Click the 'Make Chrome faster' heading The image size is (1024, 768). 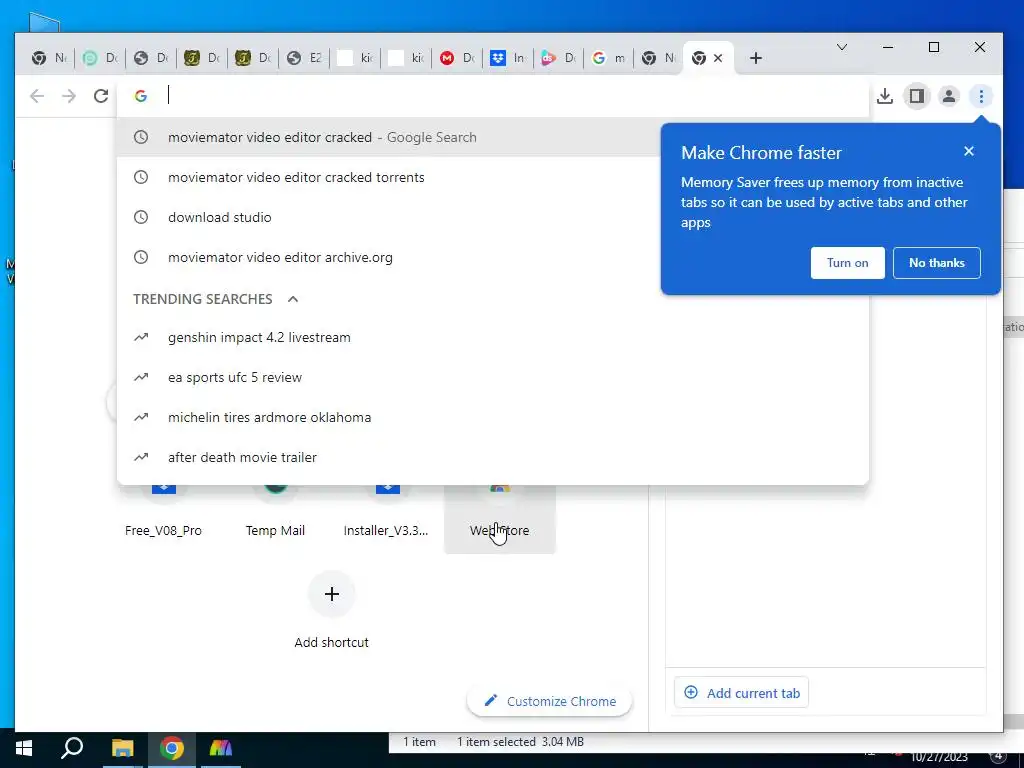(761, 153)
